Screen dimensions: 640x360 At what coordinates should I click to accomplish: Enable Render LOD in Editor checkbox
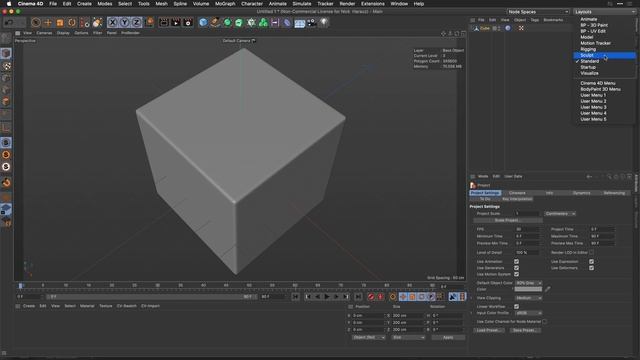591,253
